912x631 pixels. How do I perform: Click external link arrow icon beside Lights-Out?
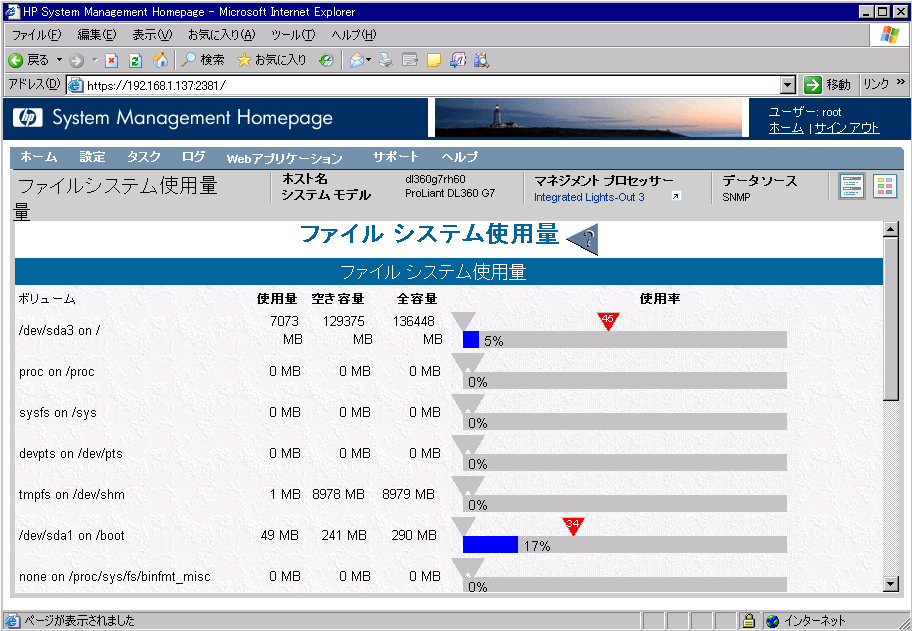(675, 196)
